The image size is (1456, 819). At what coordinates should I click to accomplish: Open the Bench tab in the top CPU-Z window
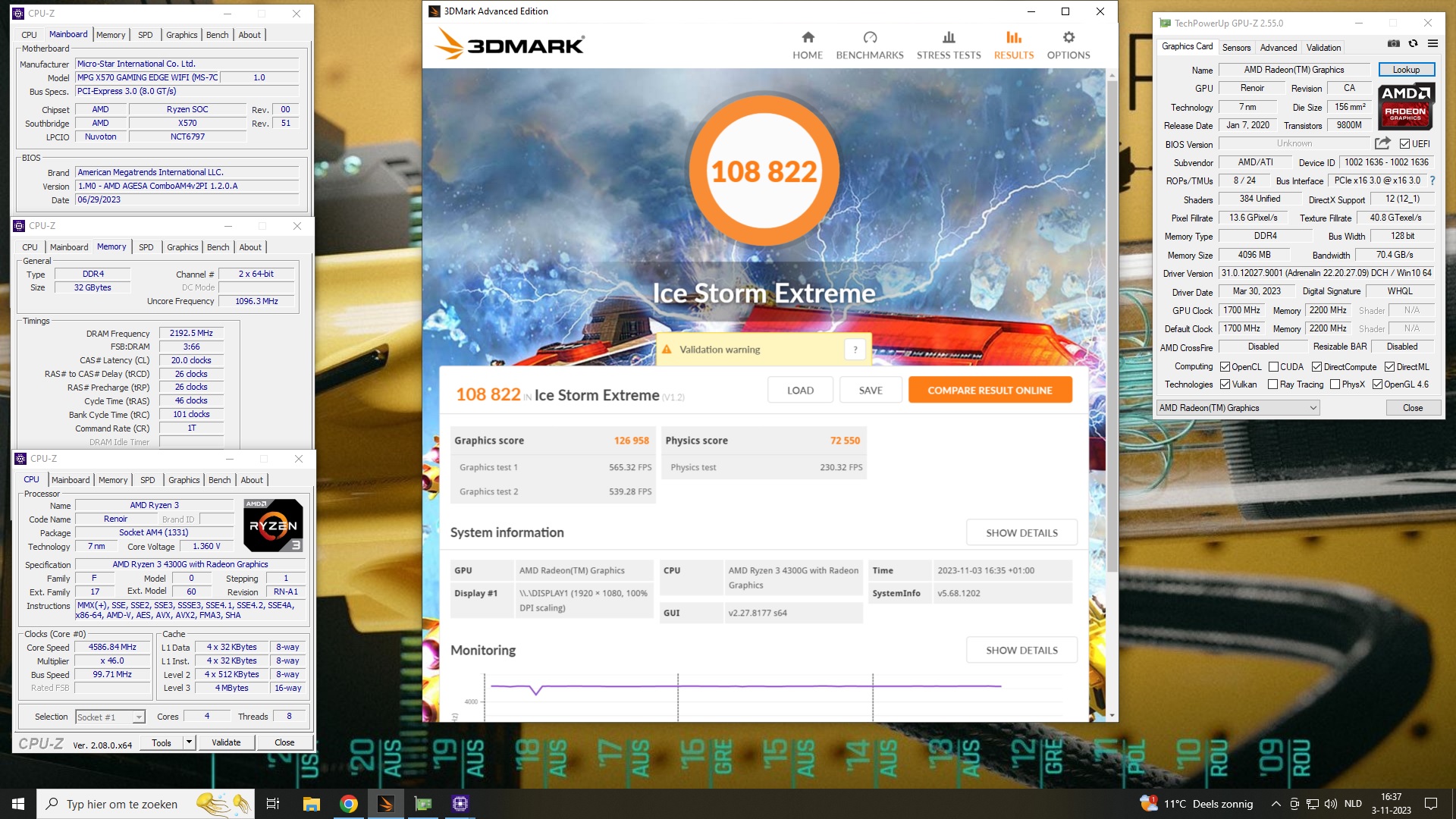click(218, 35)
